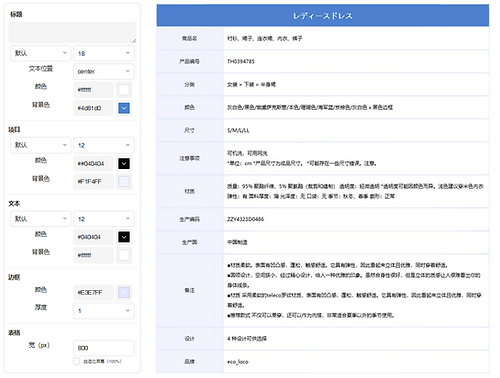500x378 pixels.
Task: Enable the auto-fit 100% width checkbox
Action: pyautogui.click(x=77, y=361)
